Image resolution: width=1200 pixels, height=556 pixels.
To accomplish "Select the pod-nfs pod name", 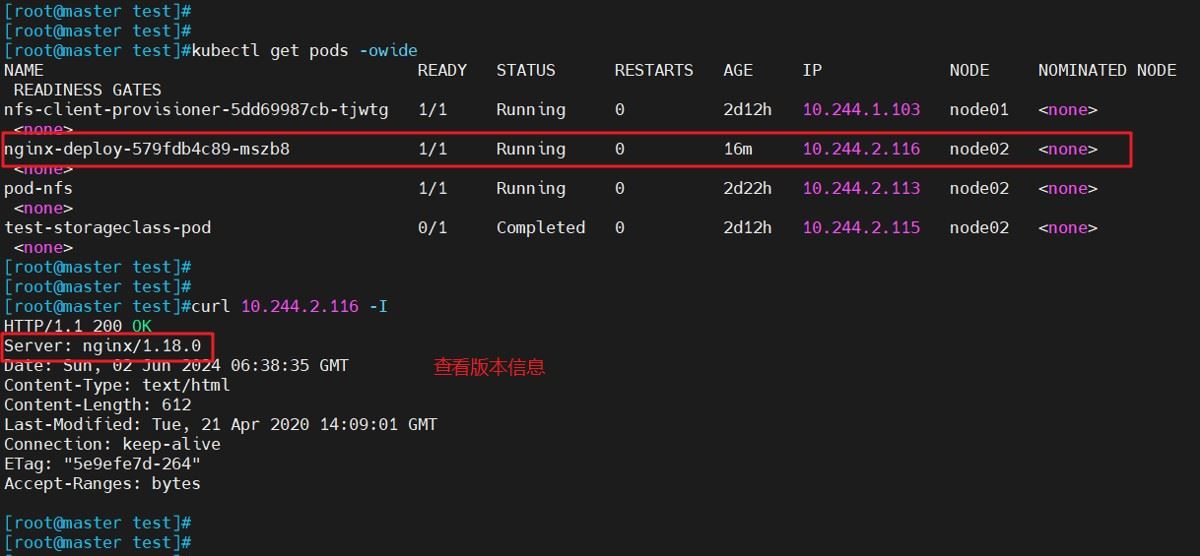I will point(38,188).
